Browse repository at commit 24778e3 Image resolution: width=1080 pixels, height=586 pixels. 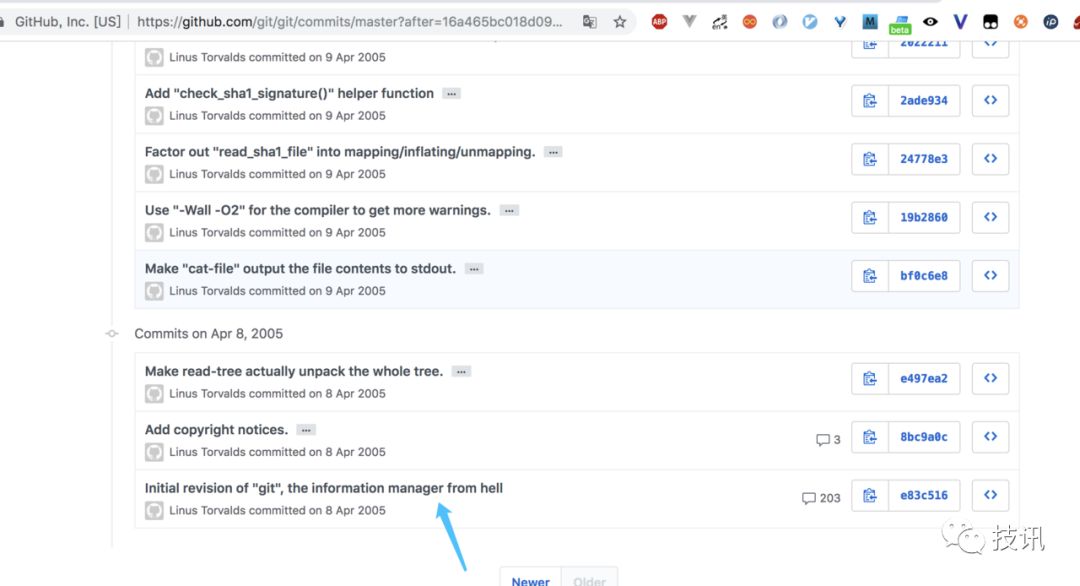[x=990, y=159]
